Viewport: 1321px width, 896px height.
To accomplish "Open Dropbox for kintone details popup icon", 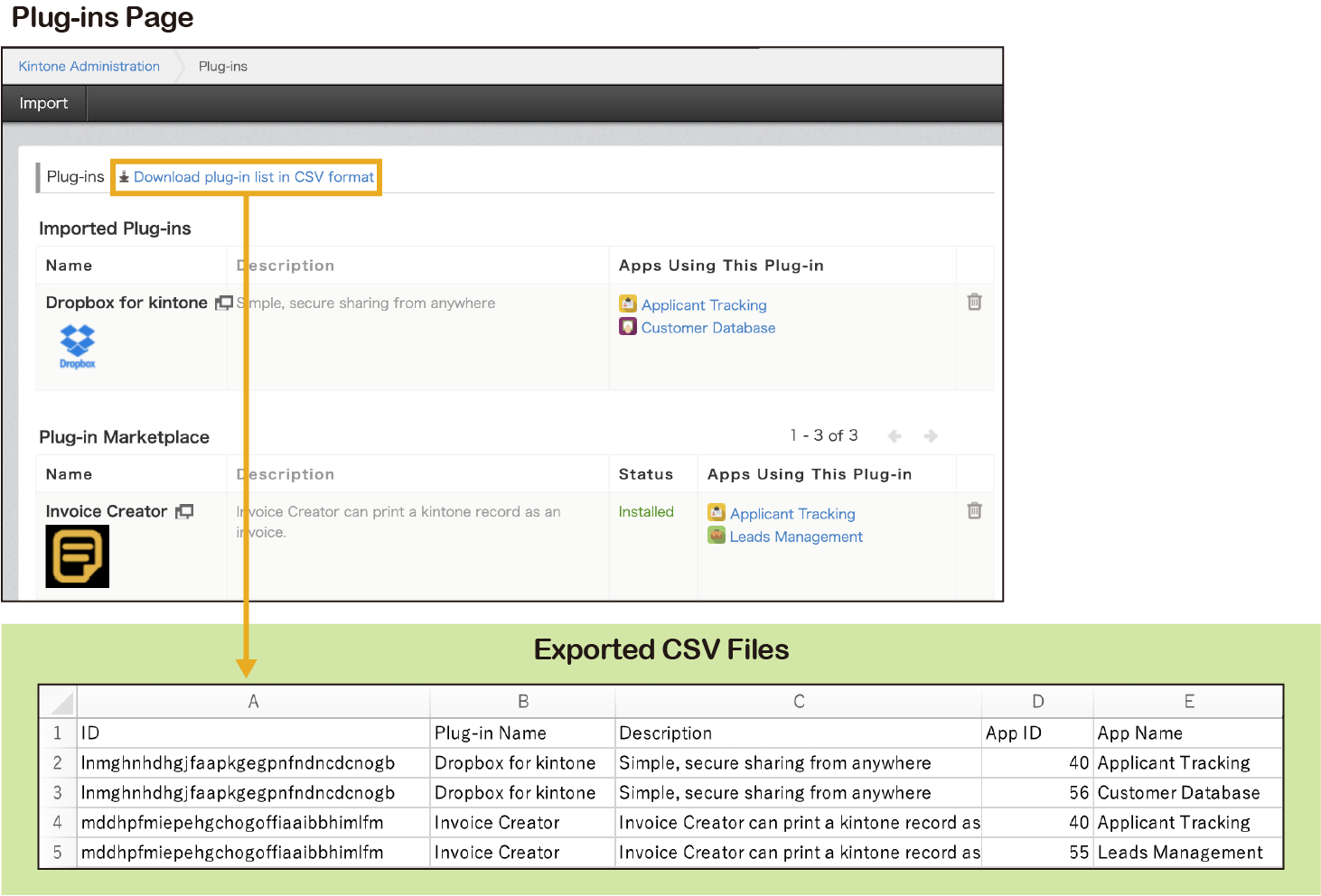I will click(224, 303).
